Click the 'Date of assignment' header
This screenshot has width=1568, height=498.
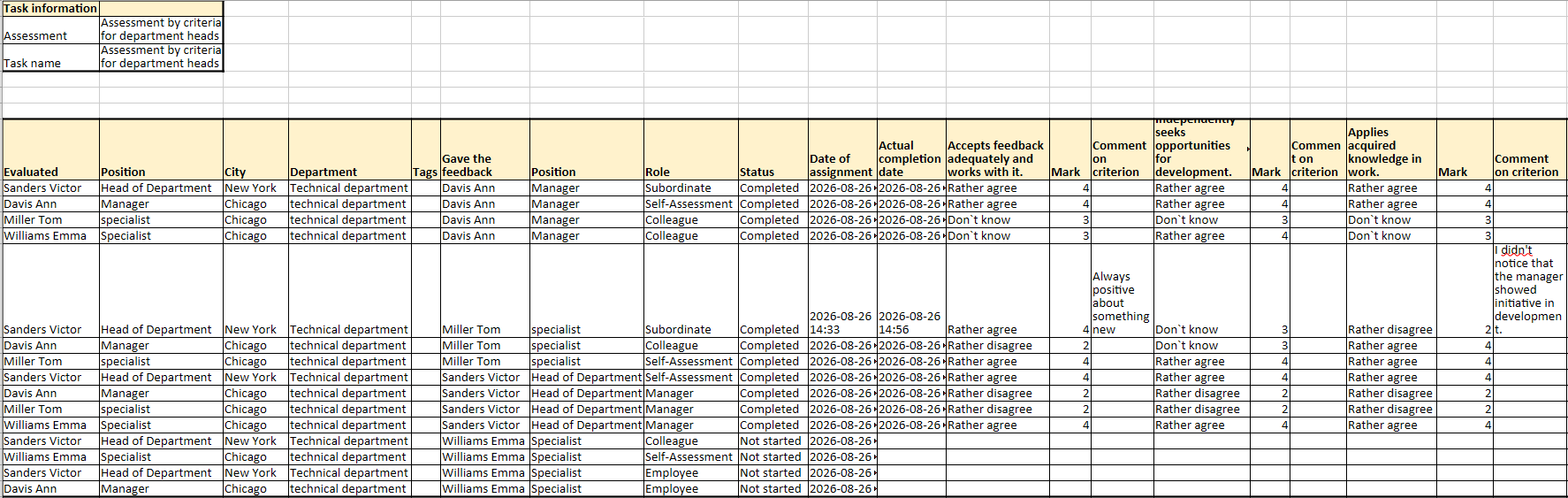coord(842,150)
